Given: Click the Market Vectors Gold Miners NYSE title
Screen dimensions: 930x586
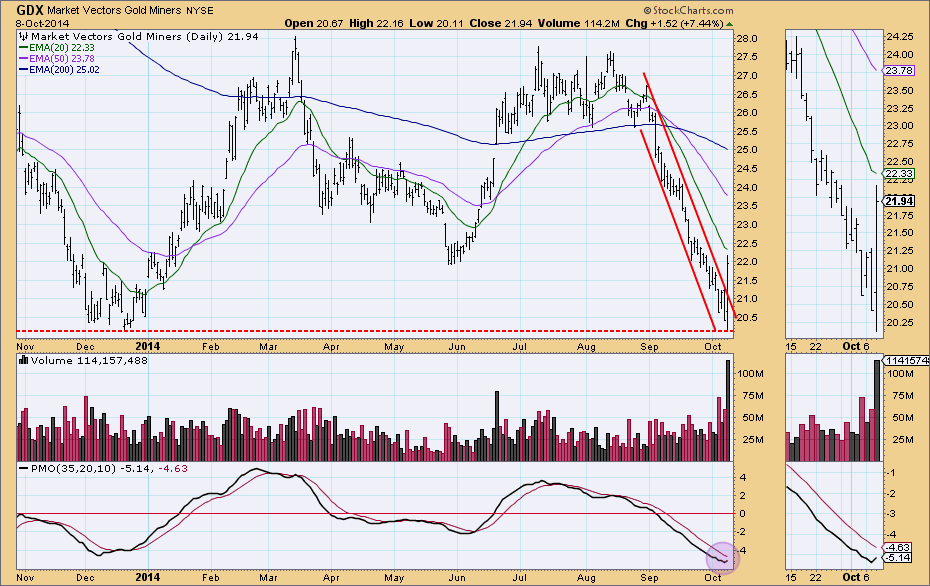Looking at the screenshot, I should pos(130,11).
